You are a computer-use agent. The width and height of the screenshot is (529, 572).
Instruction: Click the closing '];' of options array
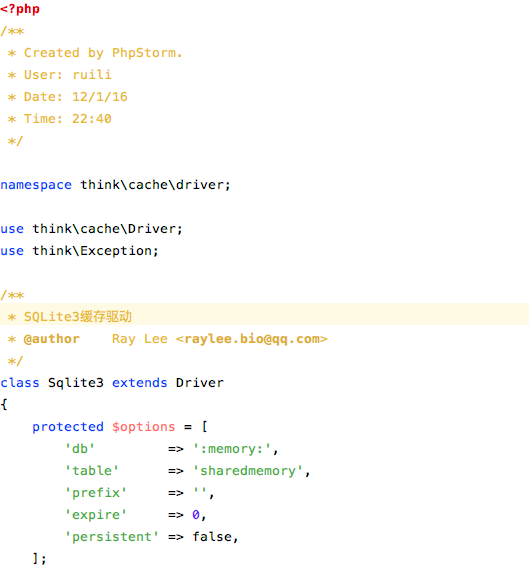click(39, 559)
